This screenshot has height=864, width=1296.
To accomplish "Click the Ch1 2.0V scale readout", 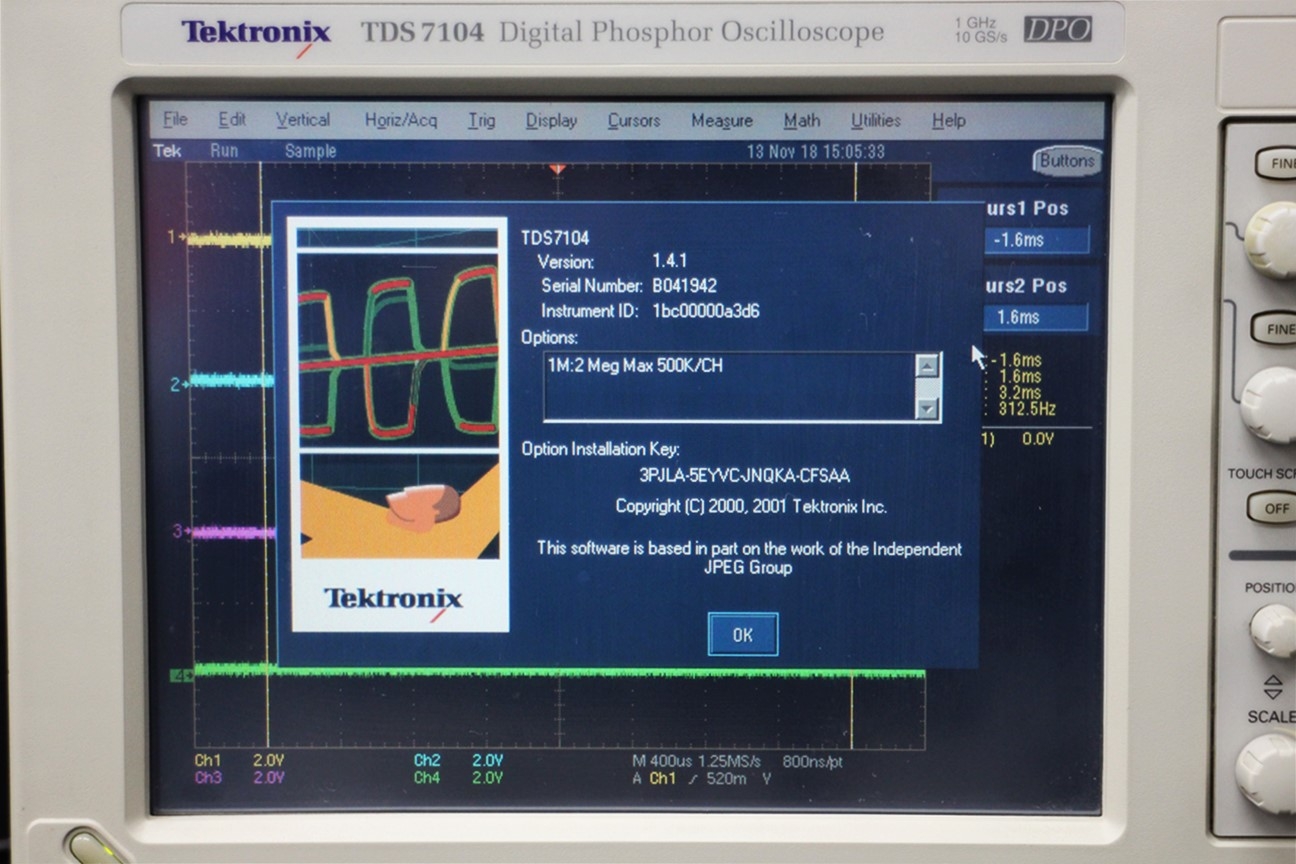I will click(x=239, y=760).
